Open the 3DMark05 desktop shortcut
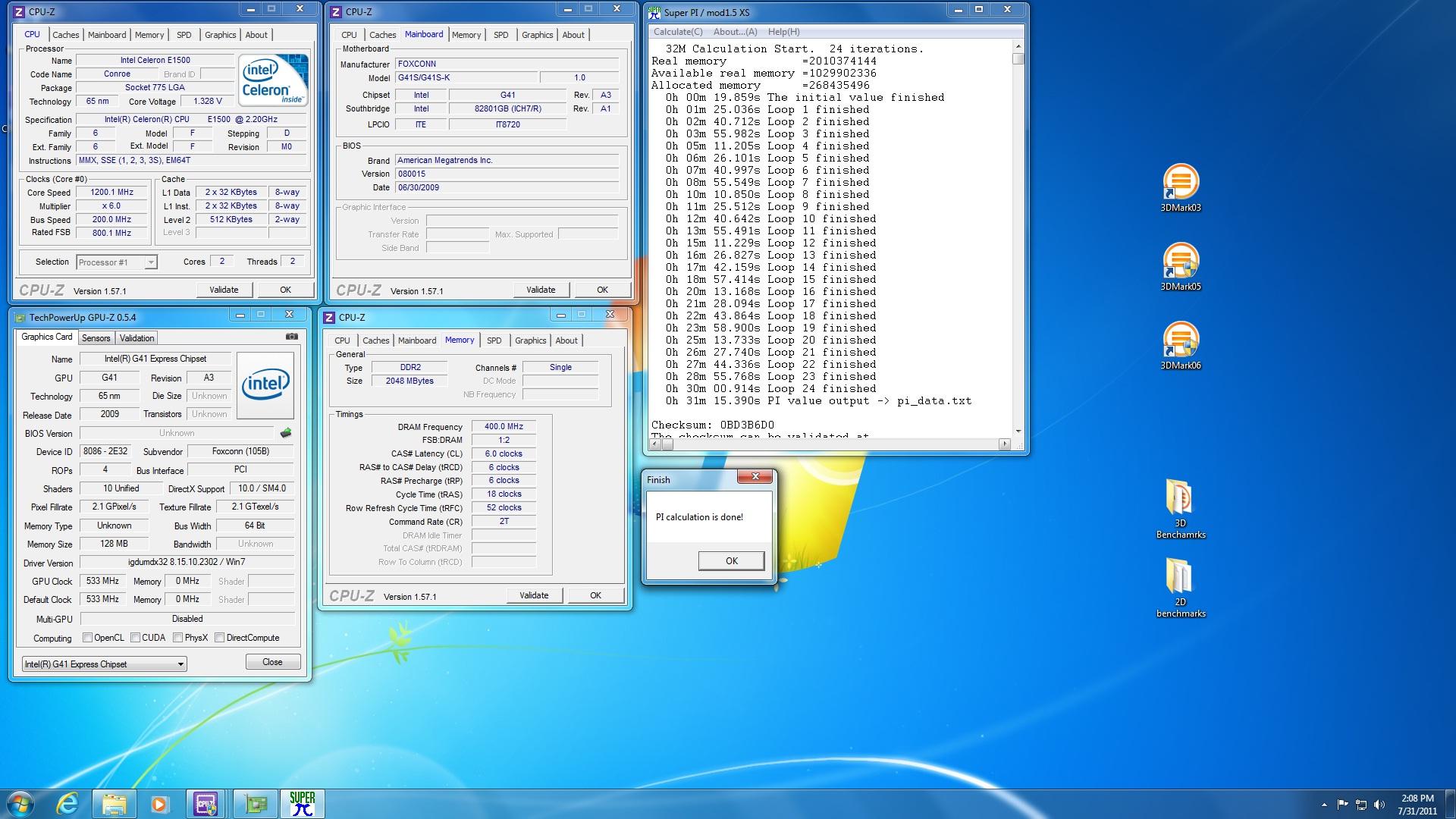This screenshot has height=819, width=1456. pyautogui.click(x=1181, y=267)
